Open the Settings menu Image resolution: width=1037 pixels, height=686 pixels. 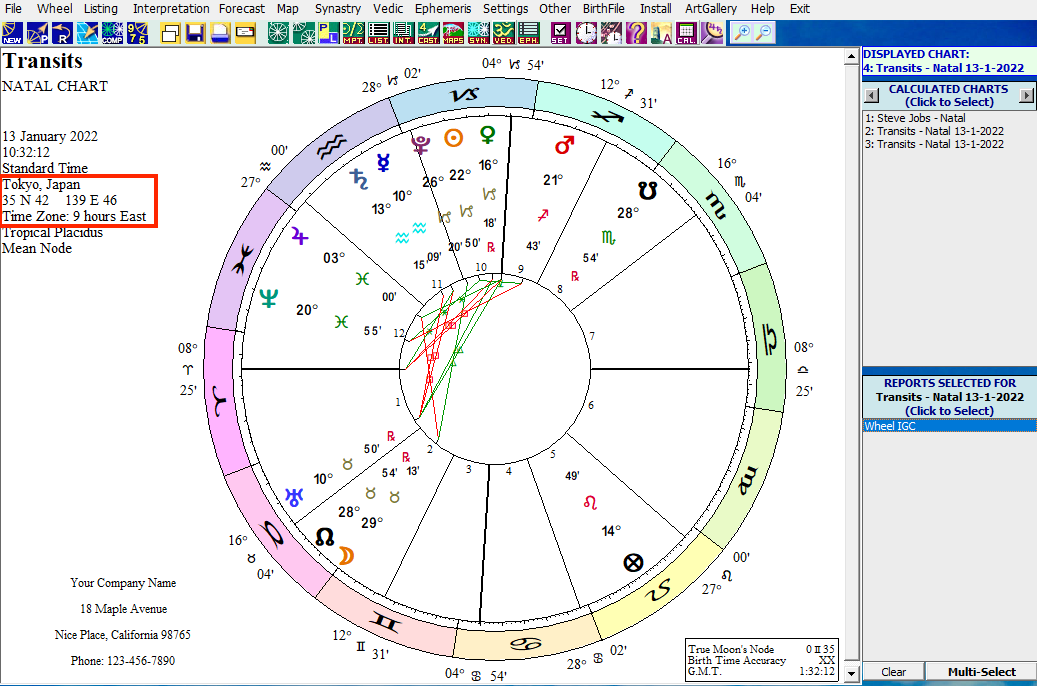tap(505, 9)
